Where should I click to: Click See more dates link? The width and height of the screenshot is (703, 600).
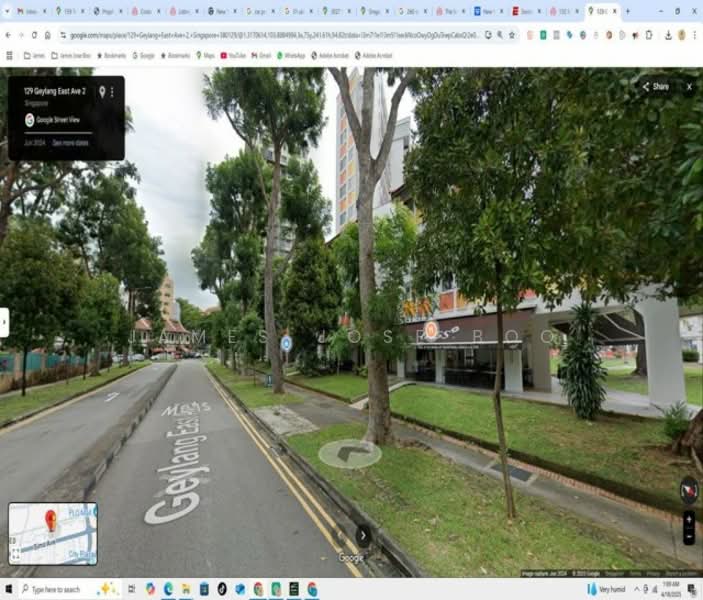point(70,143)
